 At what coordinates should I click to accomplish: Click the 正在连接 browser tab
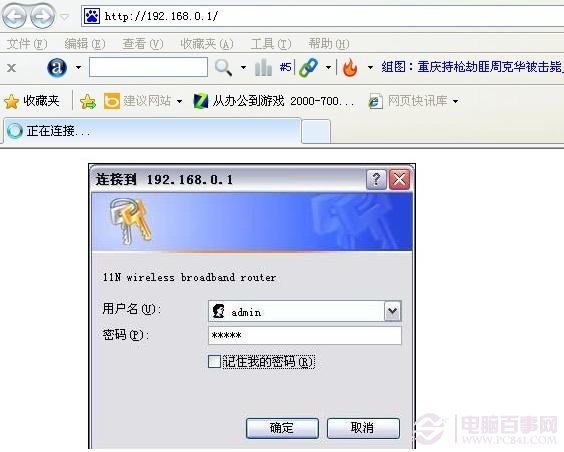(152, 131)
